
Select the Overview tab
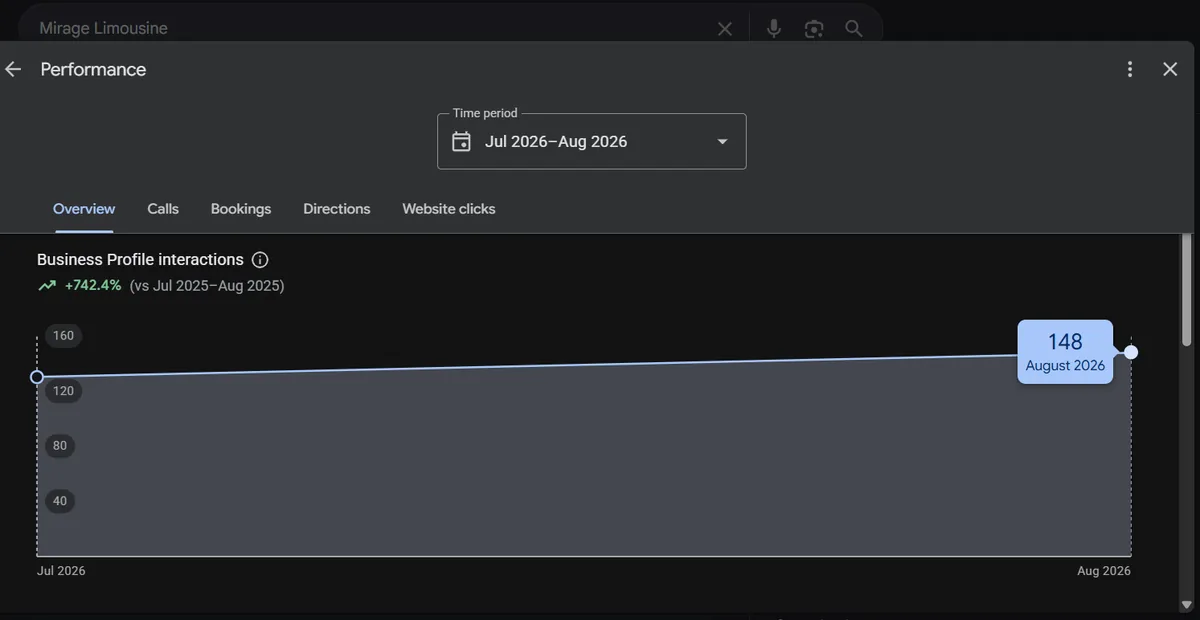click(84, 209)
